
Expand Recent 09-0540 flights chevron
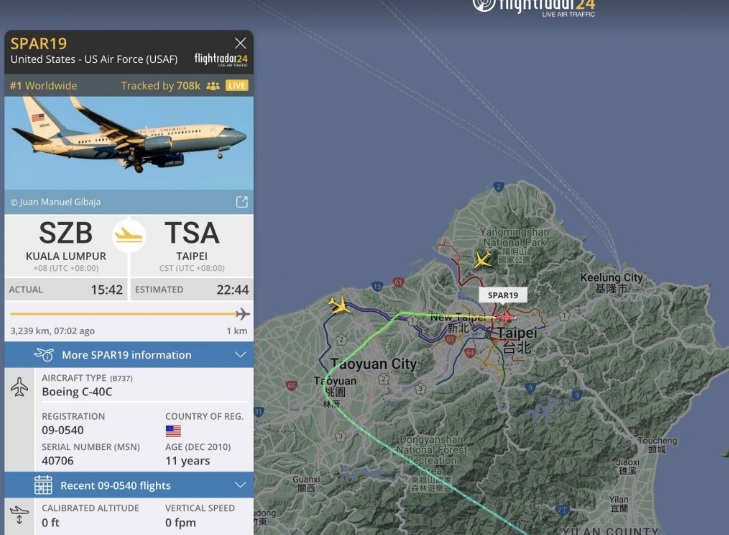[x=240, y=485]
